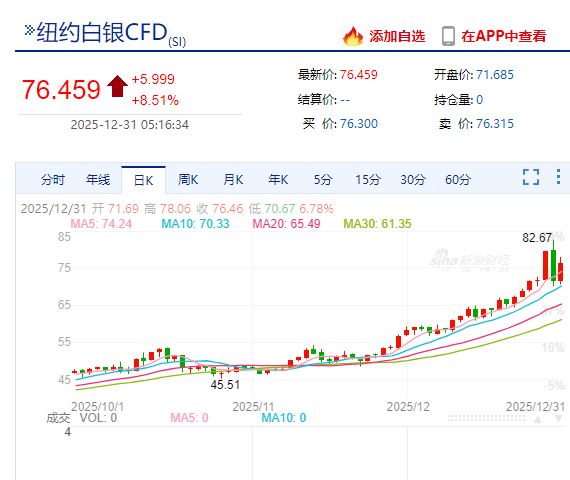
Task: Click the 最新价 76.459 value
Action: pos(359,75)
